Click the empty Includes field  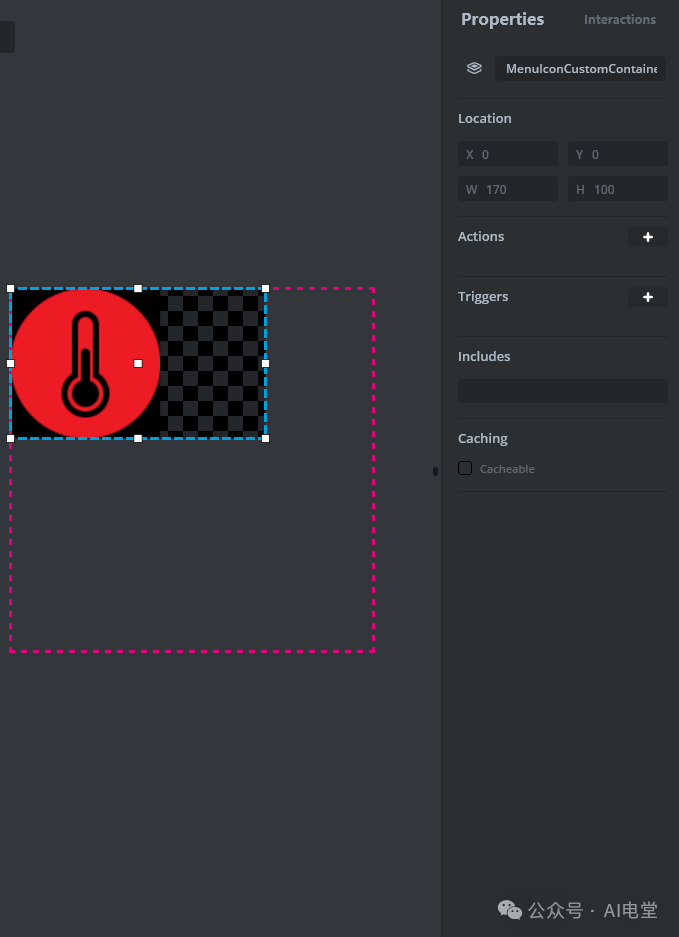(x=562, y=391)
